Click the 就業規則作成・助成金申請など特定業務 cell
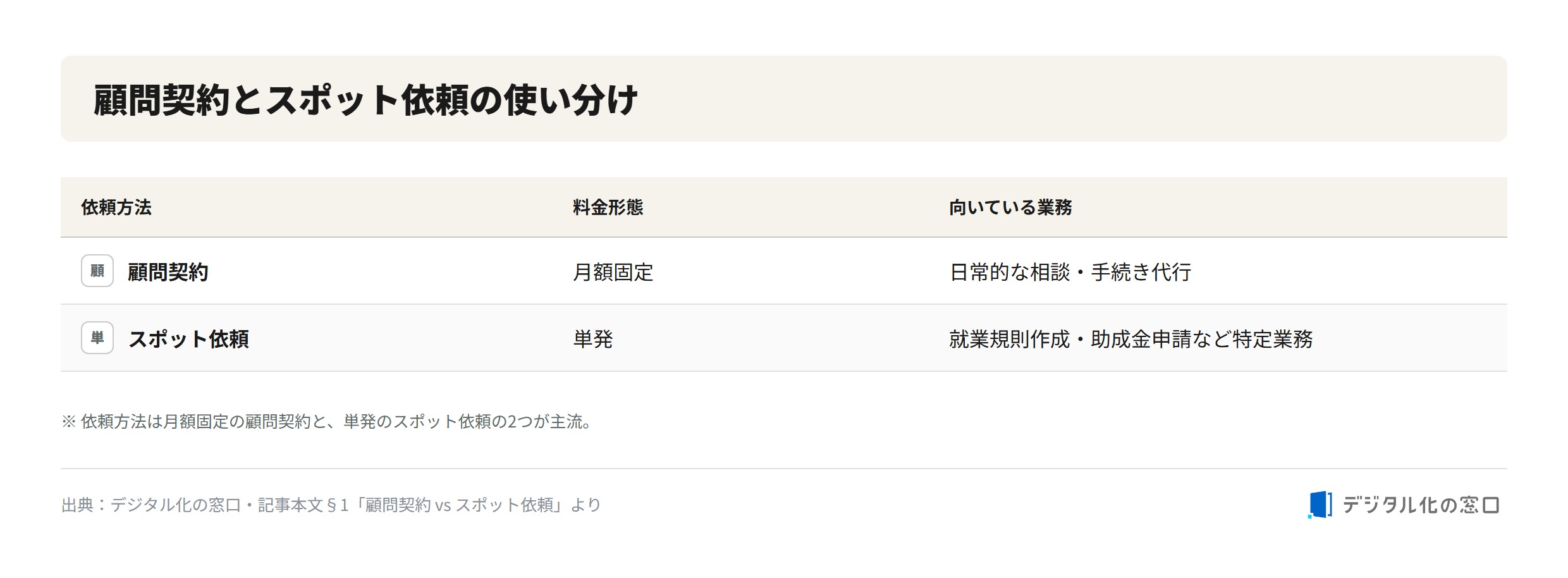Image resolution: width=1568 pixels, height=578 pixels. tap(1131, 339)
